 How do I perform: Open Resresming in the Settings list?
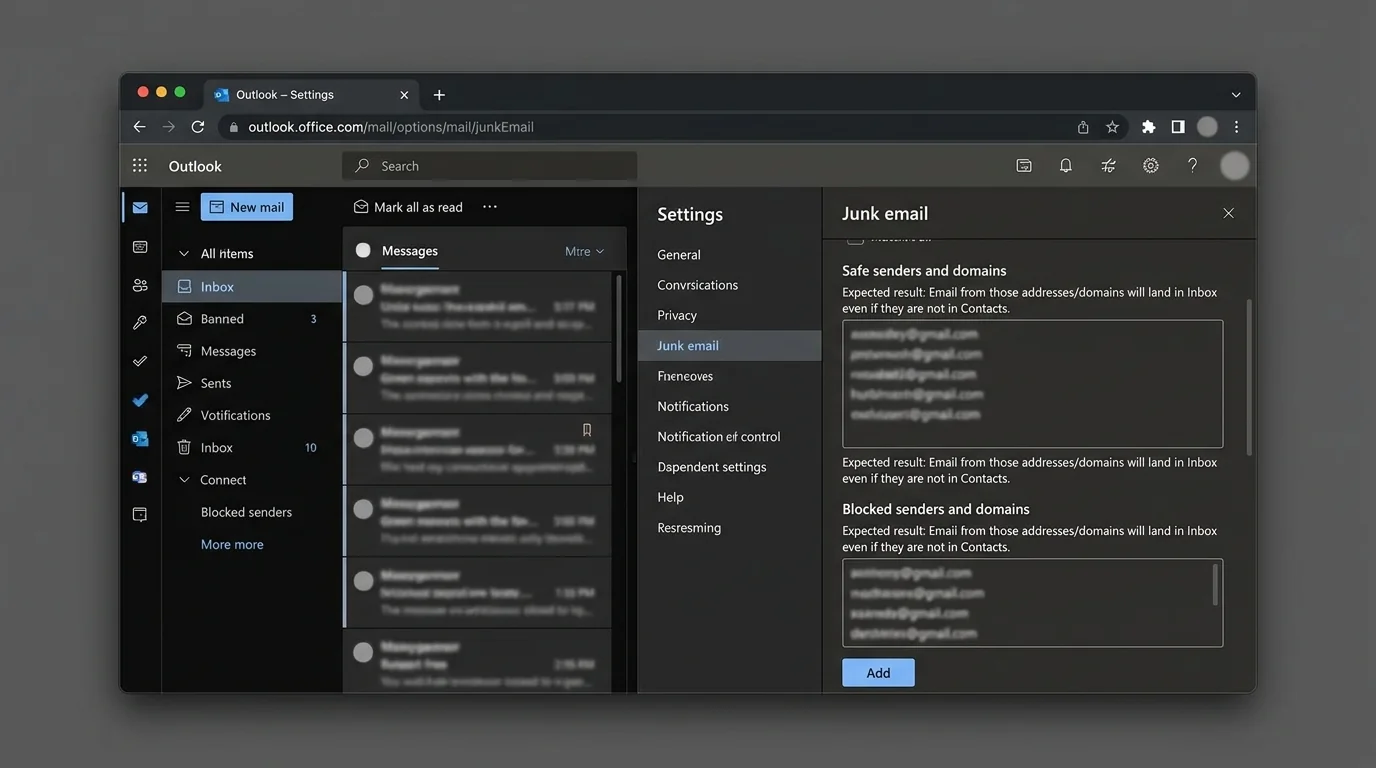click(x=689, y=528)
